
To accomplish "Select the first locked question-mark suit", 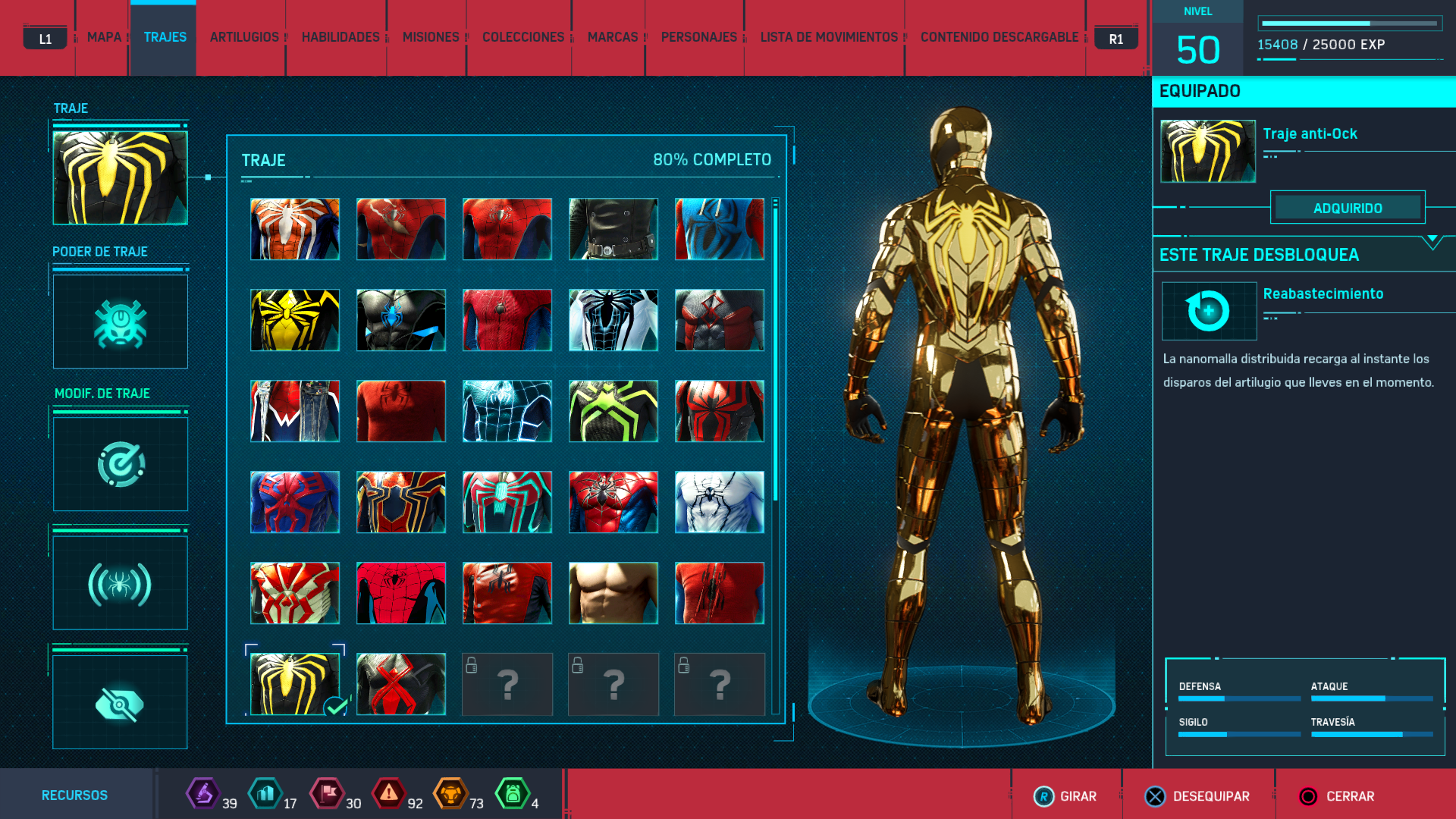I will coord(507,684).
